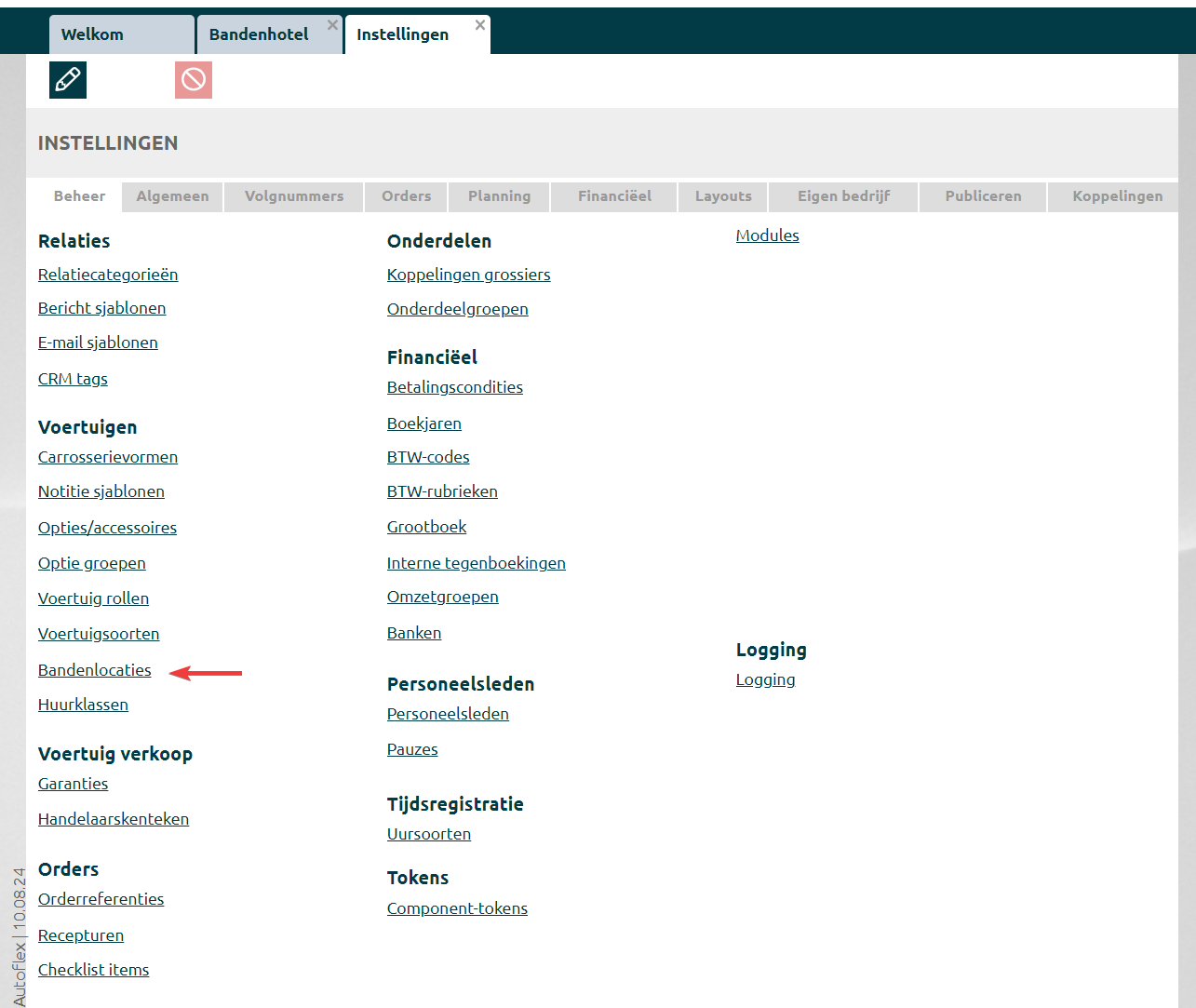The width and height of the screenshot is (1196, 1008).
Task: Click the Component-tokens link
Action: pyautogui.click(x=457, y=908)
